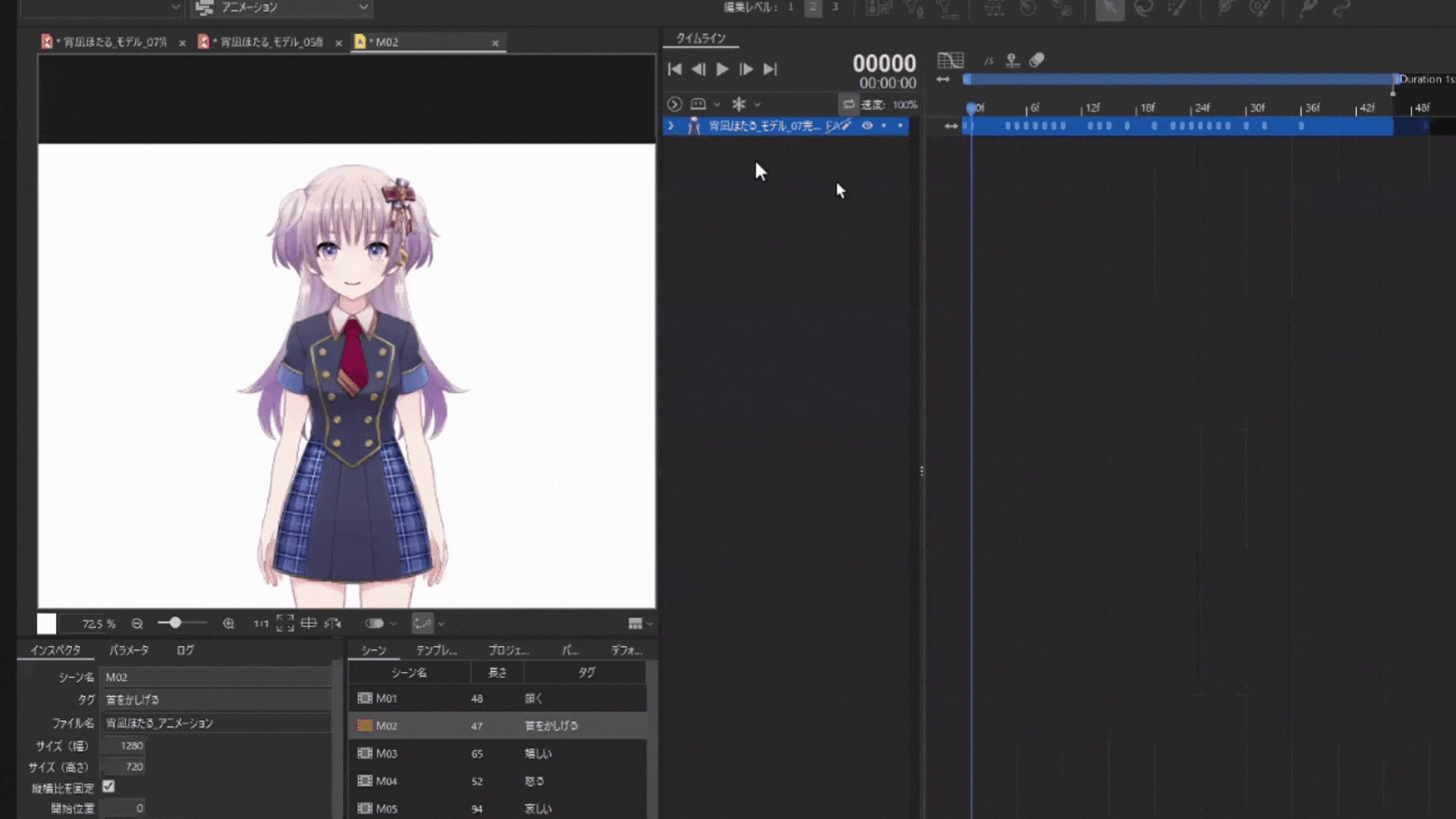1456x819 pixels.
Task: Open the アニメーション workspace dropdown
Action: tap(282, 8)
